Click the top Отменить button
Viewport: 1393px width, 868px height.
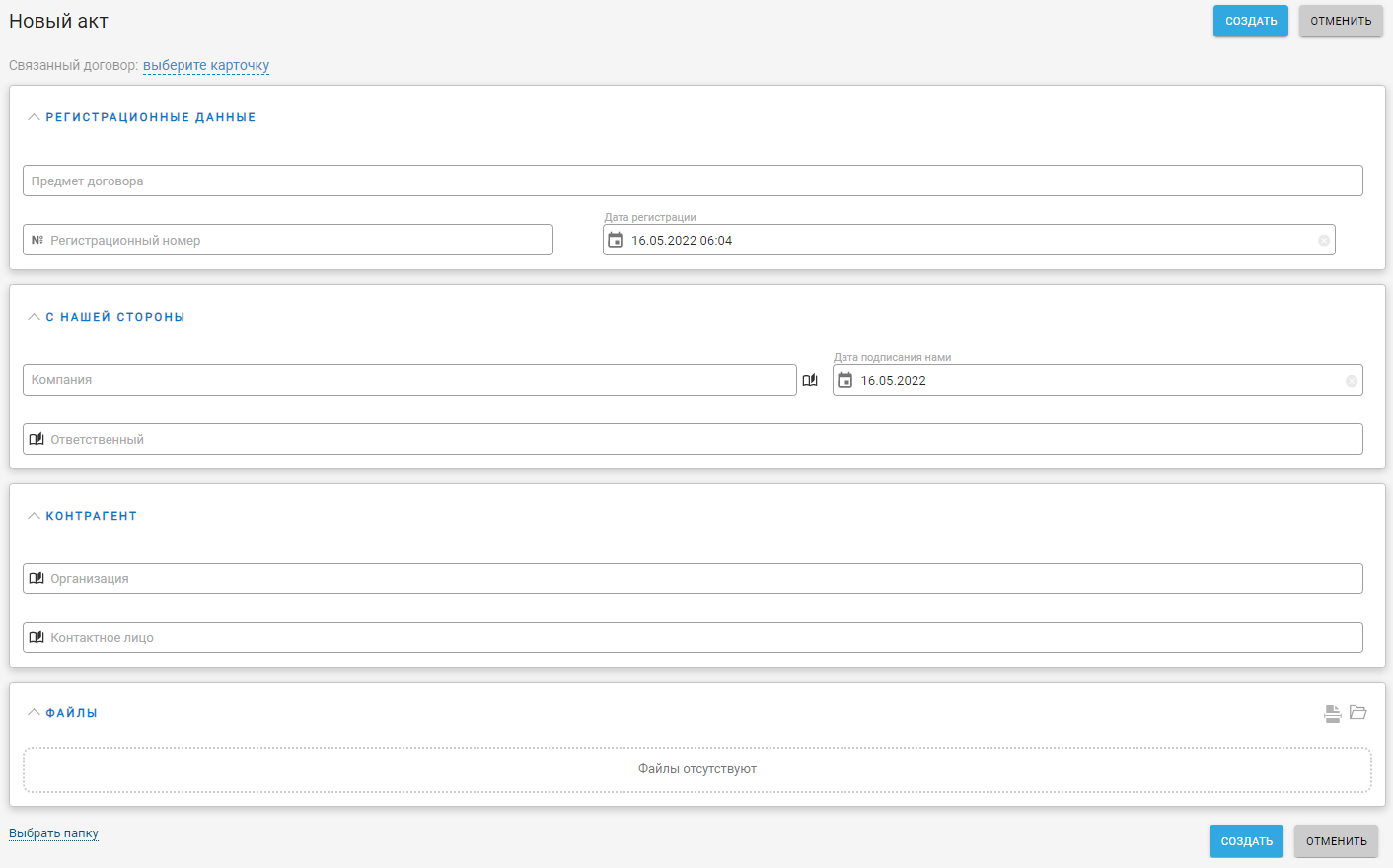1341,21
